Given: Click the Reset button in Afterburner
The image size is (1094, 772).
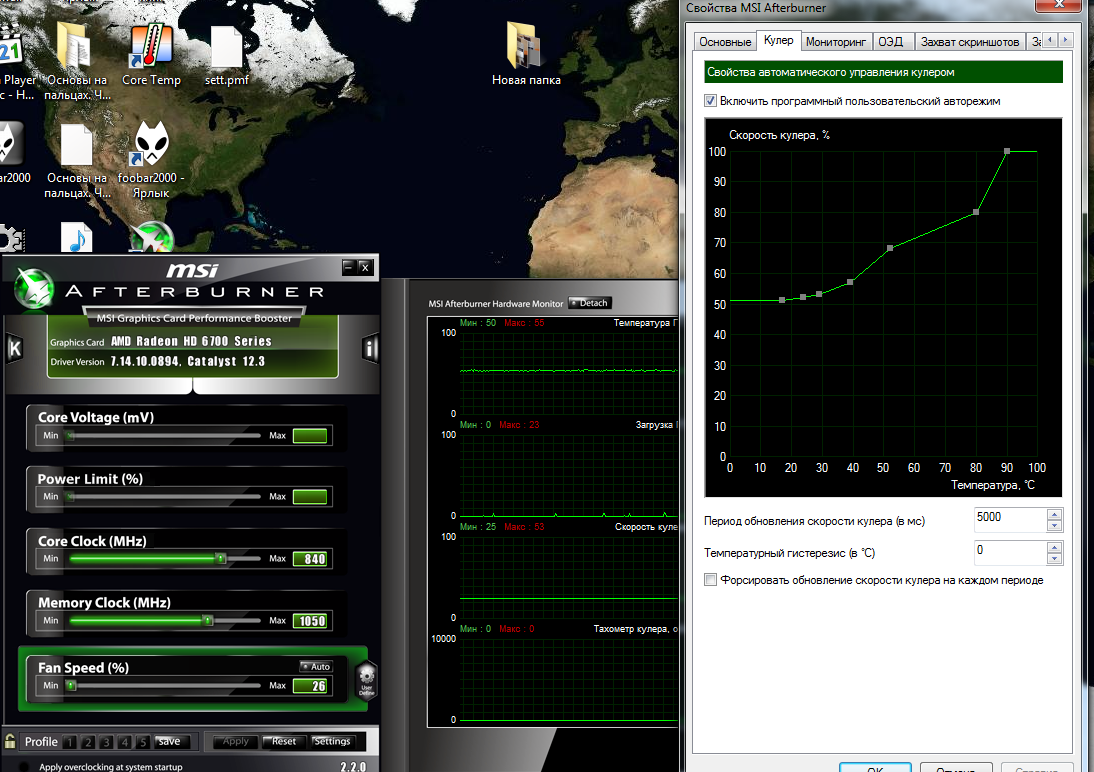Looking at the screenshot, I should pos(283,741).
